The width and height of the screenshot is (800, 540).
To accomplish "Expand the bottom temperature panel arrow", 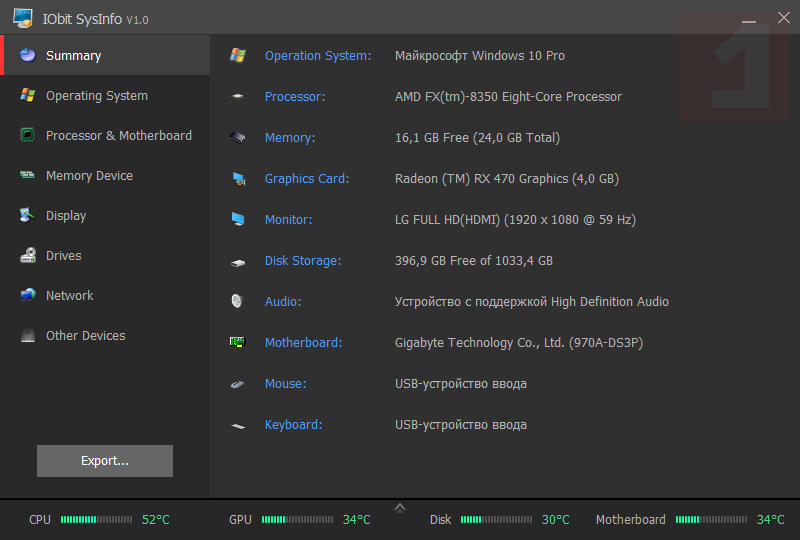I will (x=400, y=507).
